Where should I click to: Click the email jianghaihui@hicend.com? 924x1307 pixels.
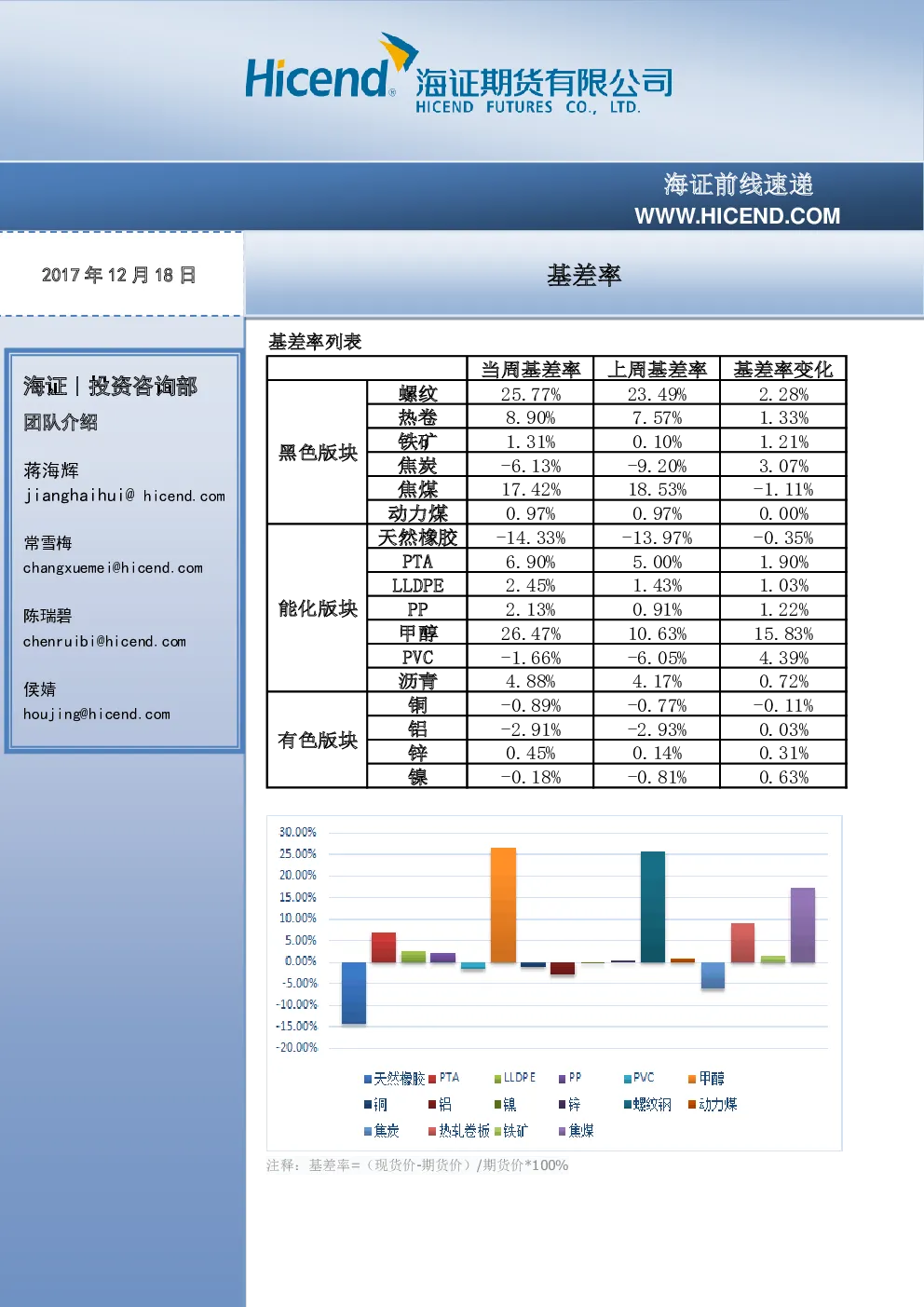pos(124,496)
